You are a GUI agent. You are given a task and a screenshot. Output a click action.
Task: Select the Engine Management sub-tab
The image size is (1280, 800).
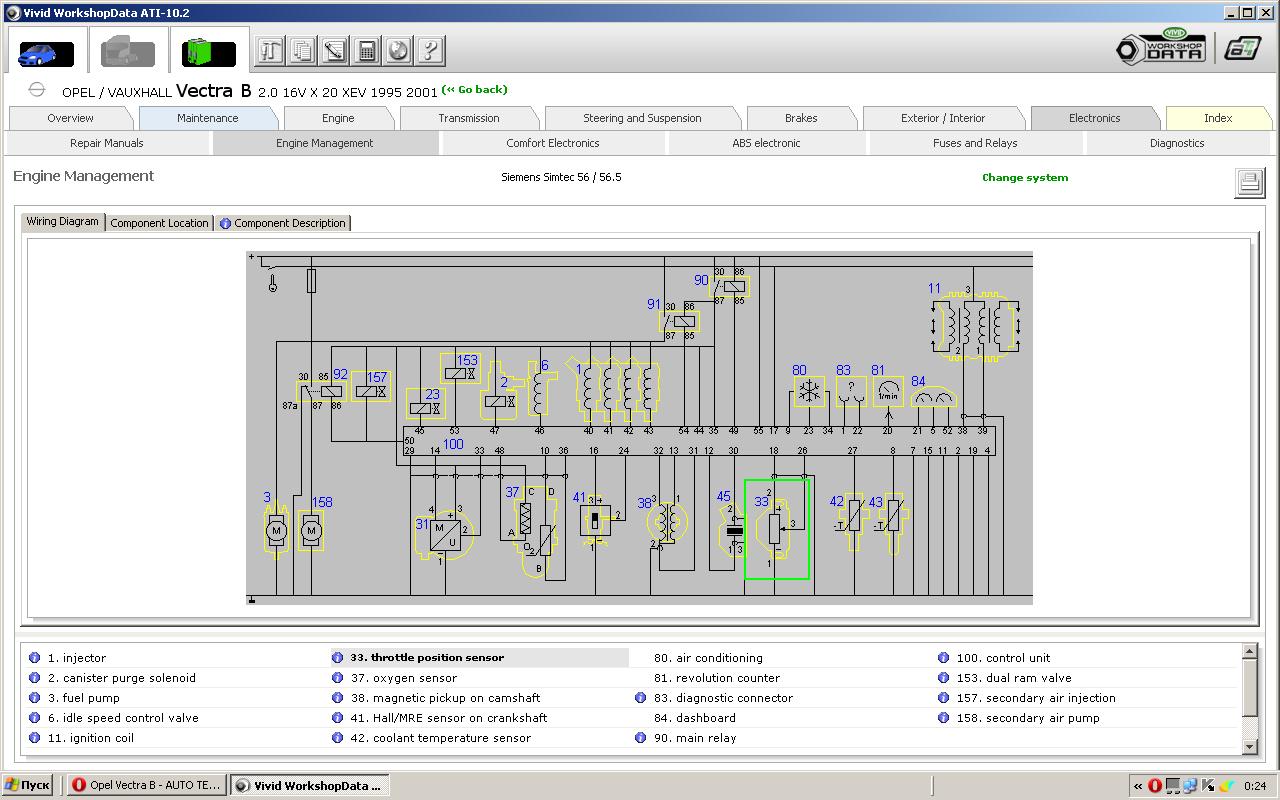click(x=325, y=143)
